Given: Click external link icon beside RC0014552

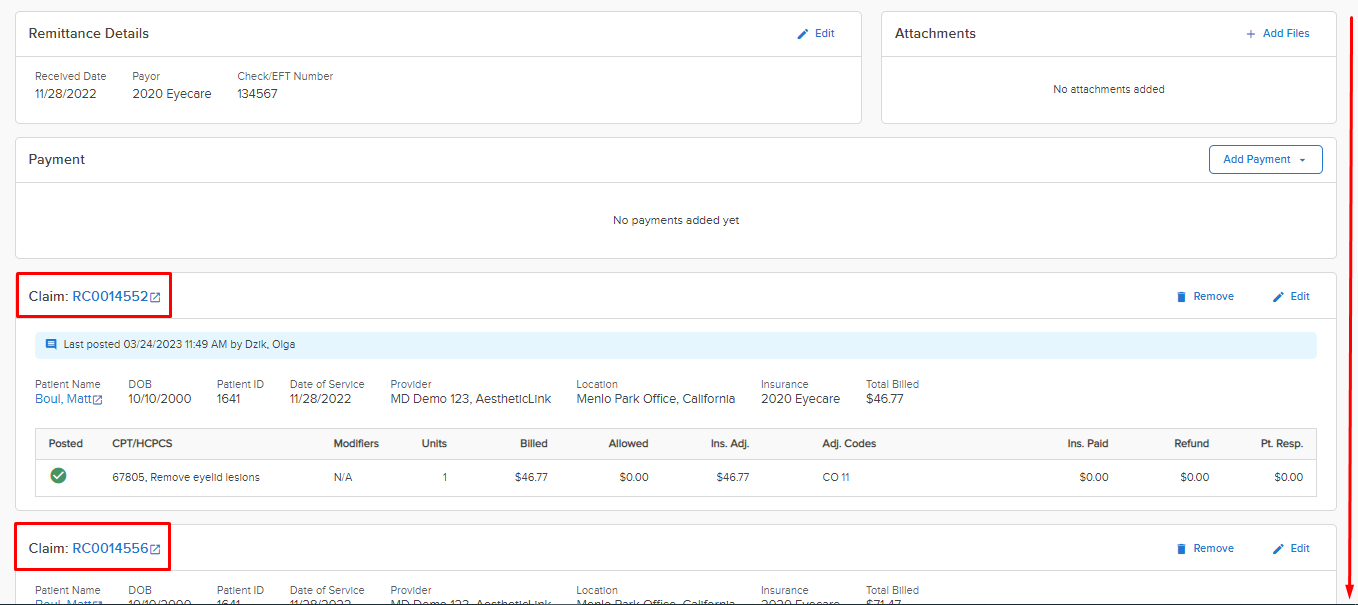Looking at the screenshot, I should (x=155, y=298).
